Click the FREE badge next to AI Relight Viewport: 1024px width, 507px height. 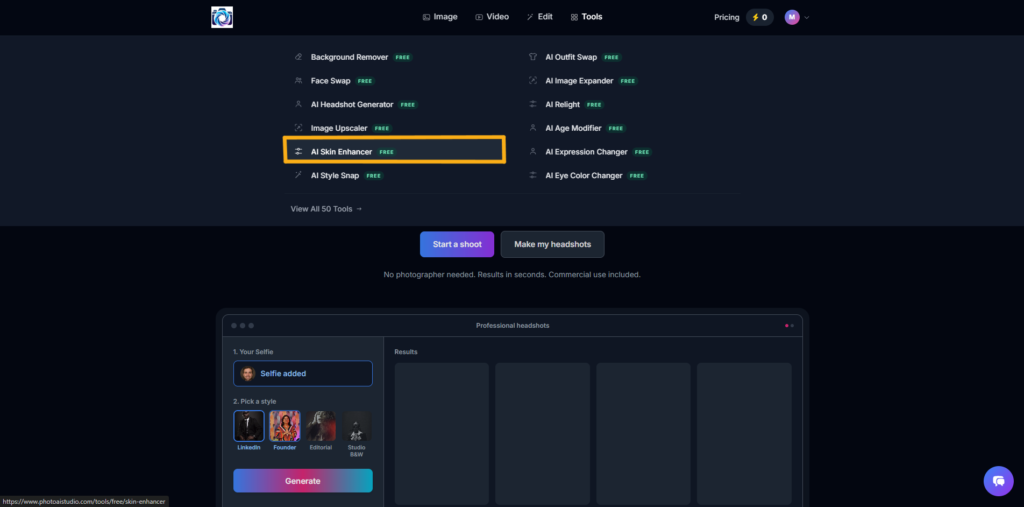594,105
